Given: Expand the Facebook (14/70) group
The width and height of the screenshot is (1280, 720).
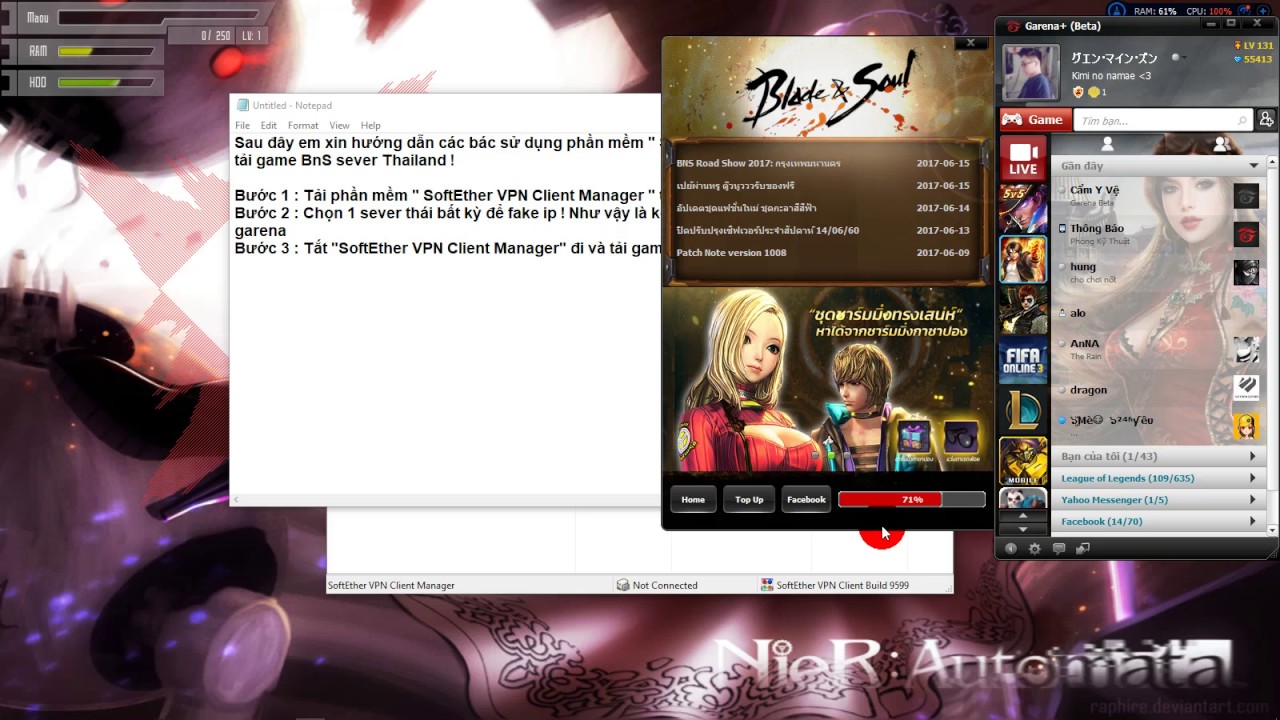Looking at the screenshot, I should tap(1157, 521).
